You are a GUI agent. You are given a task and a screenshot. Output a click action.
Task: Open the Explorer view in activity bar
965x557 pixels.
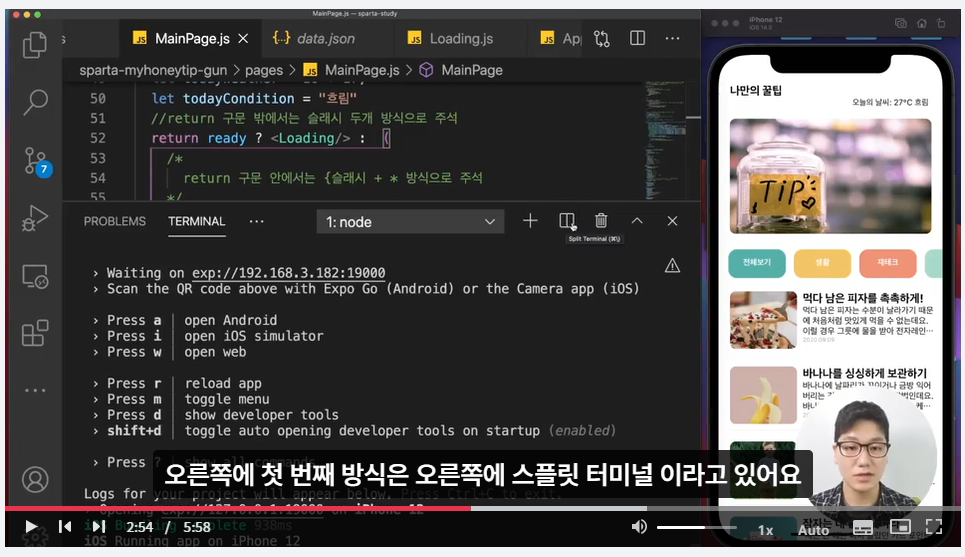(x=34, y=44)
